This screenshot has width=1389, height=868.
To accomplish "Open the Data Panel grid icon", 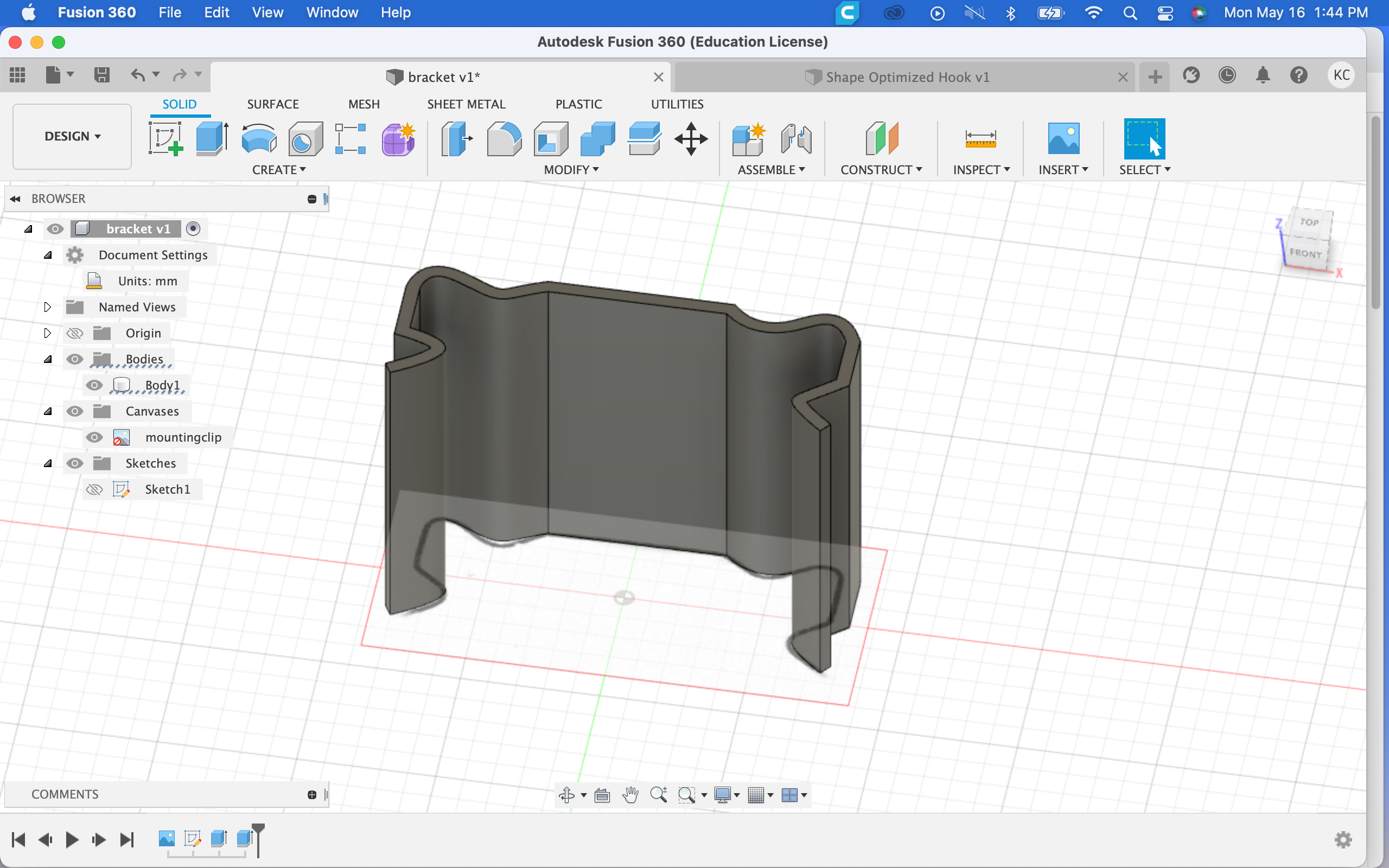I will 17,75.
